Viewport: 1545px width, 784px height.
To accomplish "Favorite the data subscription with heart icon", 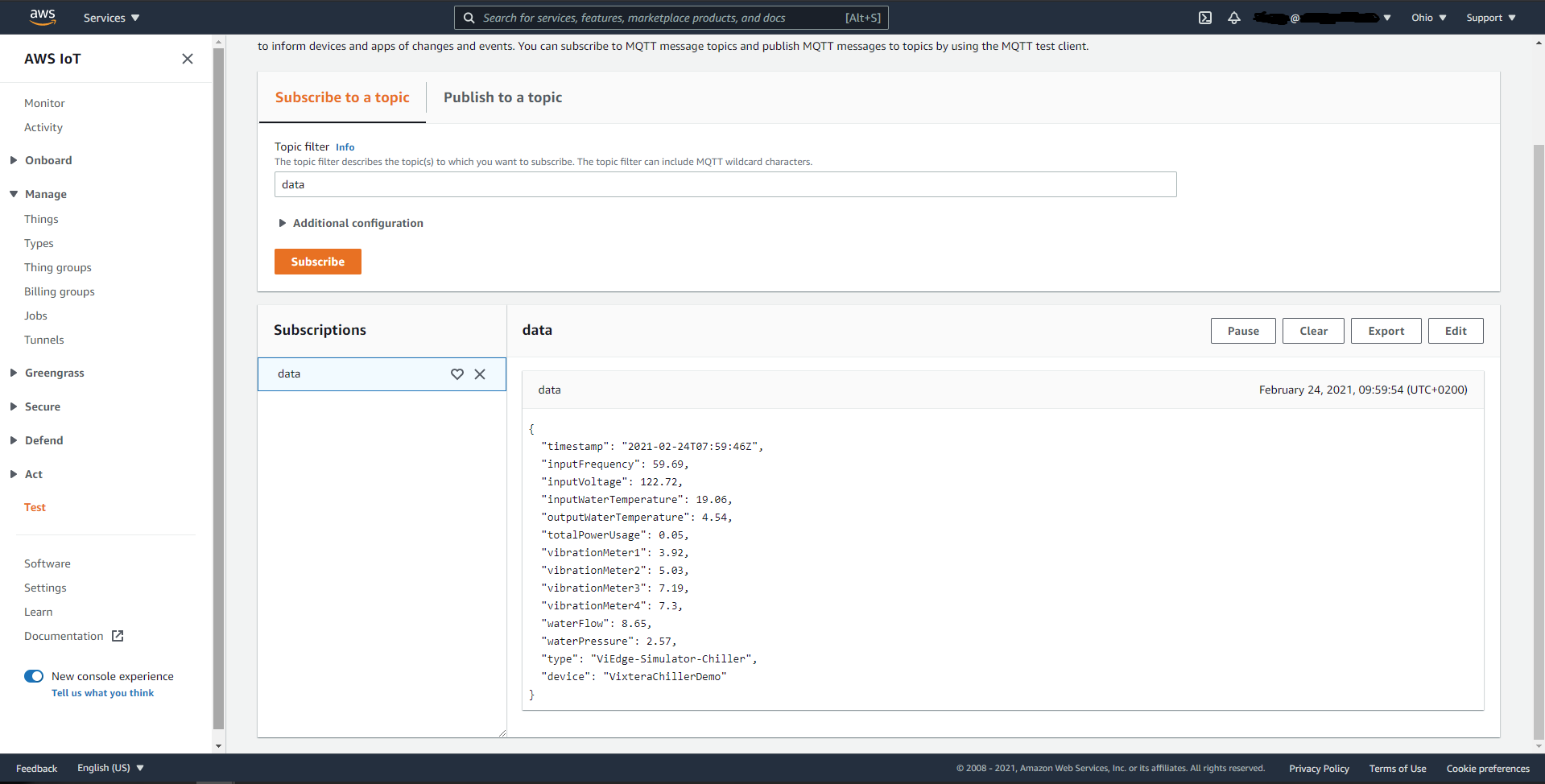I will click(x=457, y=374).
